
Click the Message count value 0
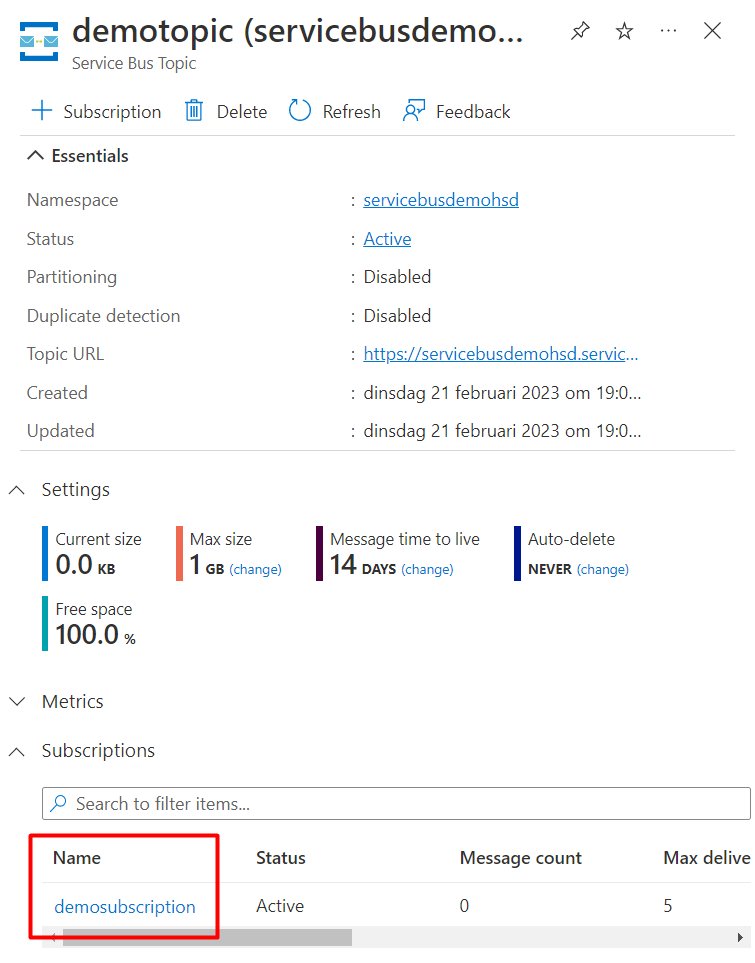(464, 906)
